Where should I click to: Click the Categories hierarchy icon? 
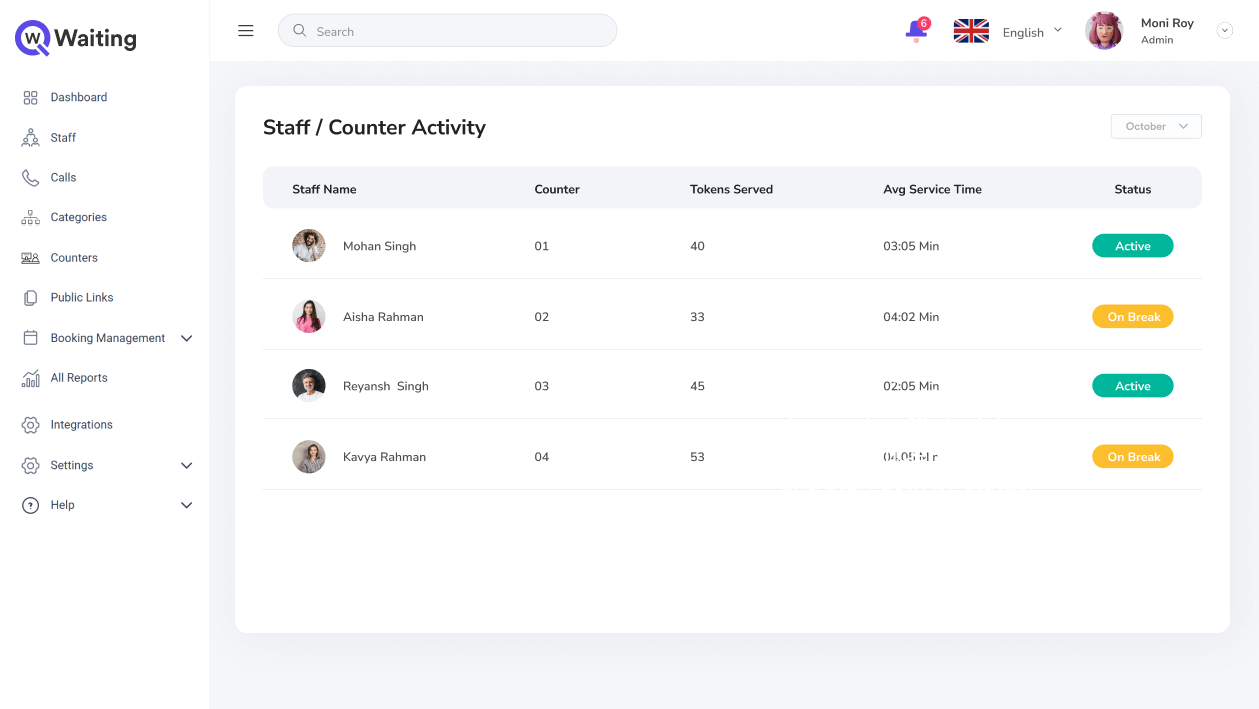pos(30,218)
